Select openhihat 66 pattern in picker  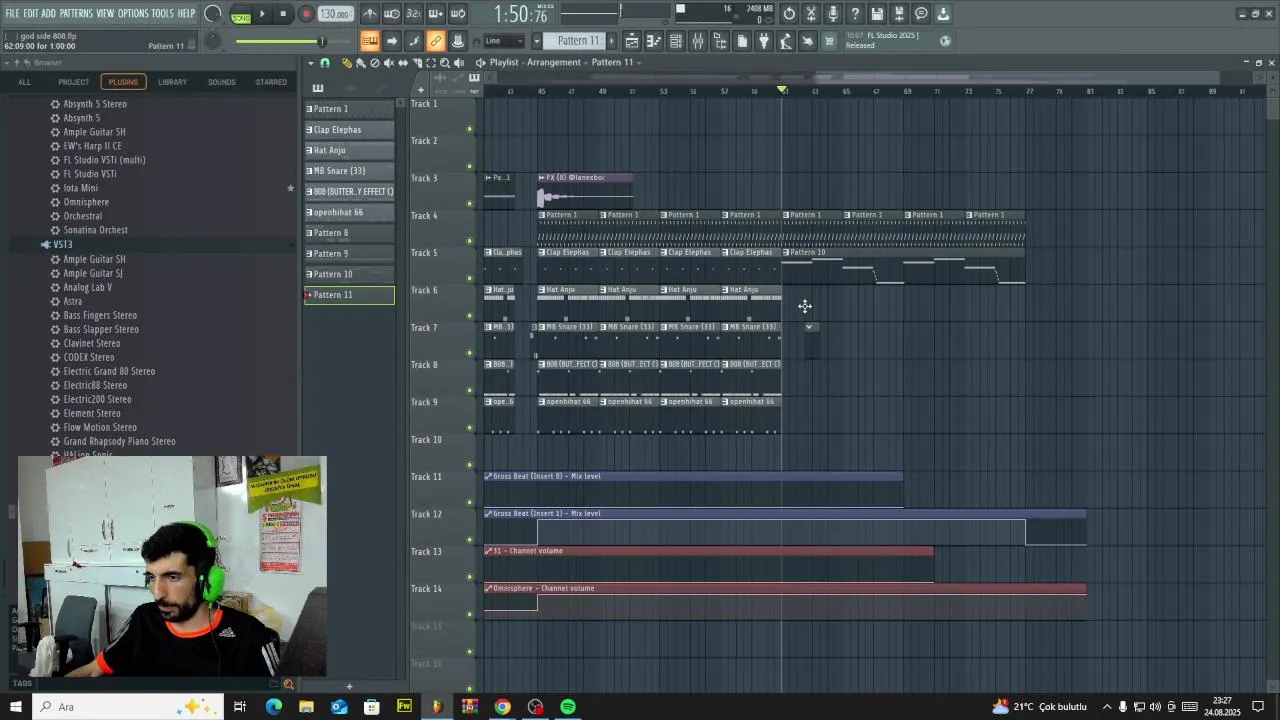pos(349,212)
